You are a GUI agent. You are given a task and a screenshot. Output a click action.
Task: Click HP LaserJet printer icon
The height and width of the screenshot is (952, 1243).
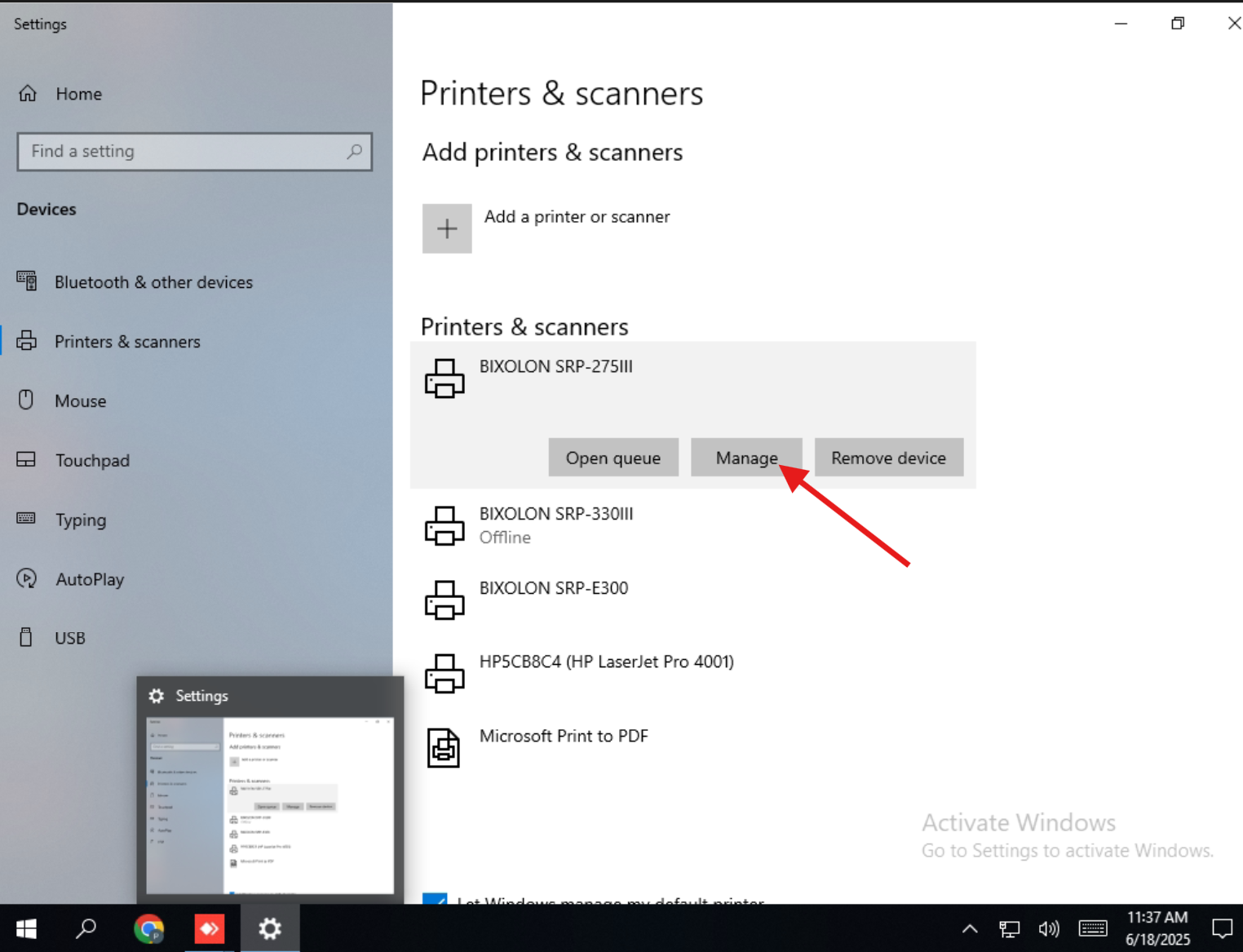[445, 674]
